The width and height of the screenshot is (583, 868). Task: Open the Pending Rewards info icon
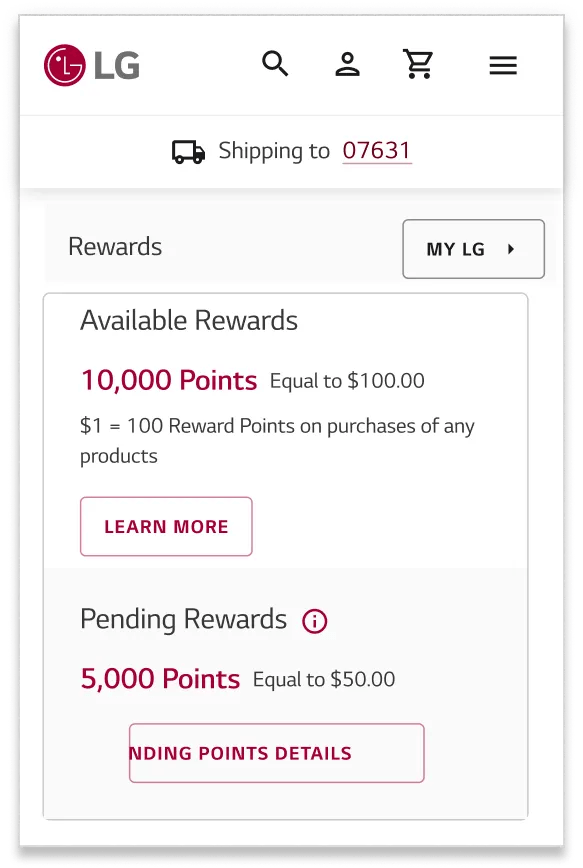tap(314, 621)
